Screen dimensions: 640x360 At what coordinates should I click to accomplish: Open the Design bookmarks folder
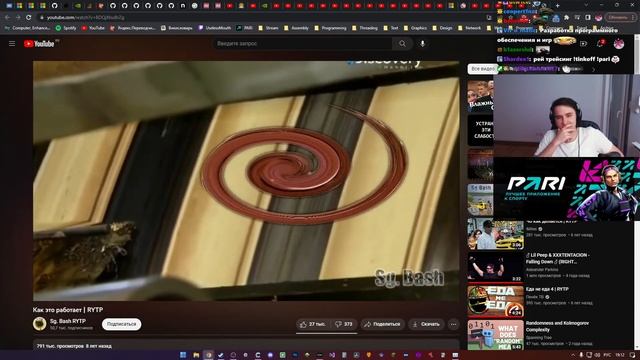point(442,28)
